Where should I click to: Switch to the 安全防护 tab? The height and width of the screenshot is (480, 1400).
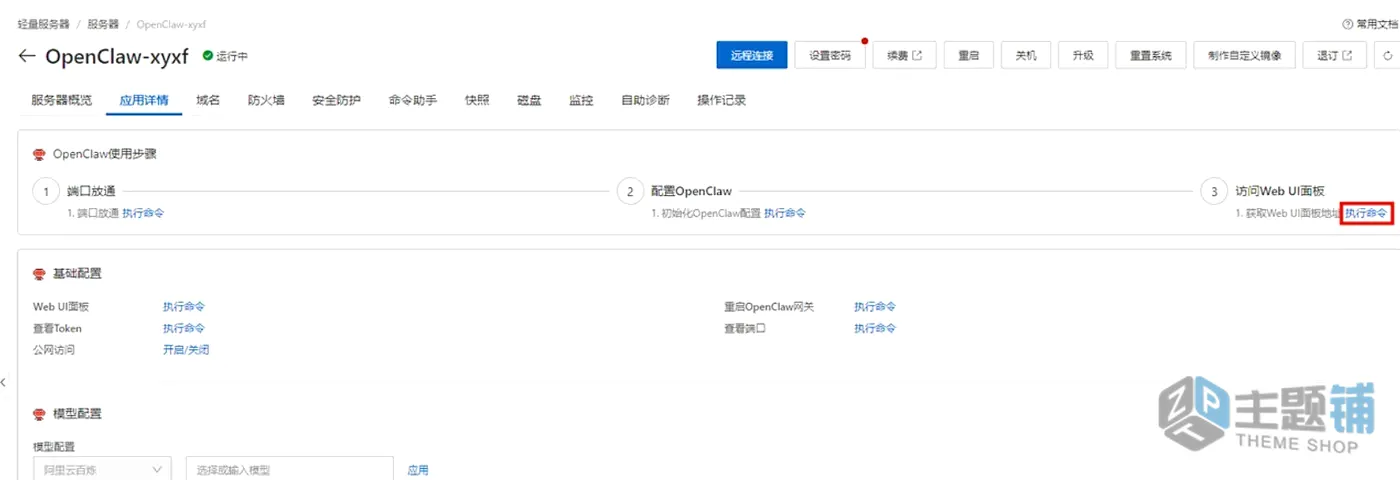336,100
